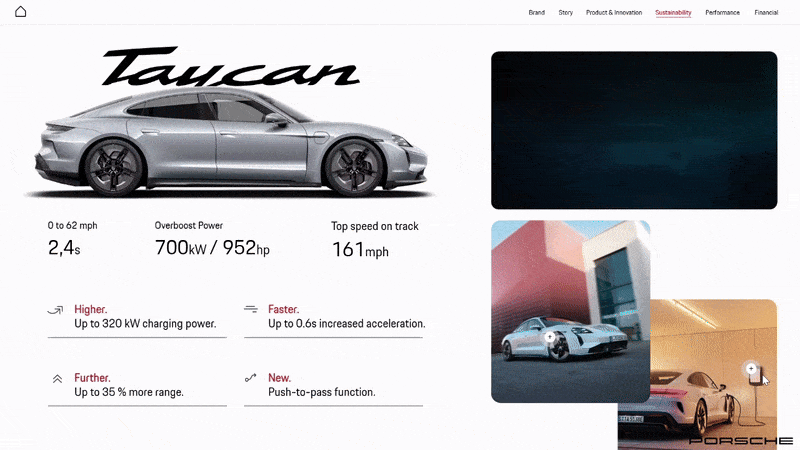Viewport: 800px width, 450px height.
Task: Click the Porsche wordmark logo
Action: tap(741, 440)
